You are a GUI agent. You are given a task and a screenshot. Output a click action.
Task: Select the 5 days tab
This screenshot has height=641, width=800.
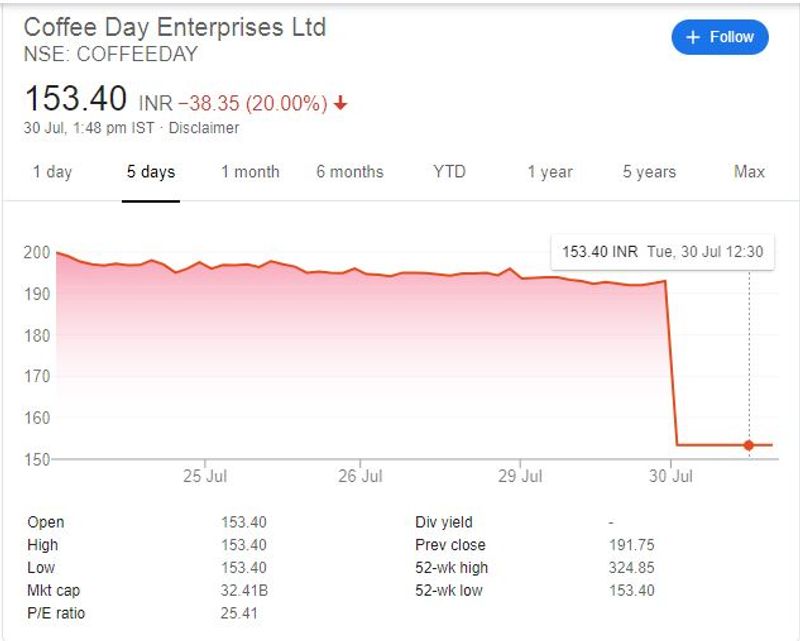[x=151, y=172]
